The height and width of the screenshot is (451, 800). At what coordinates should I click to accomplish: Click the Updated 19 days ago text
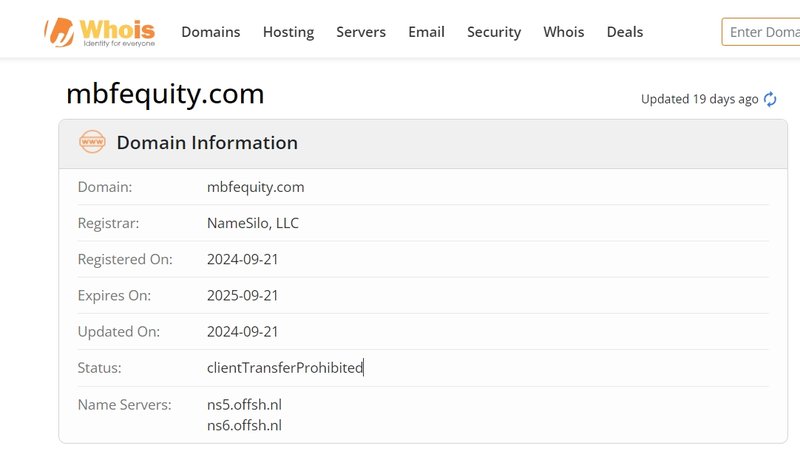click(x=699, y=99)
